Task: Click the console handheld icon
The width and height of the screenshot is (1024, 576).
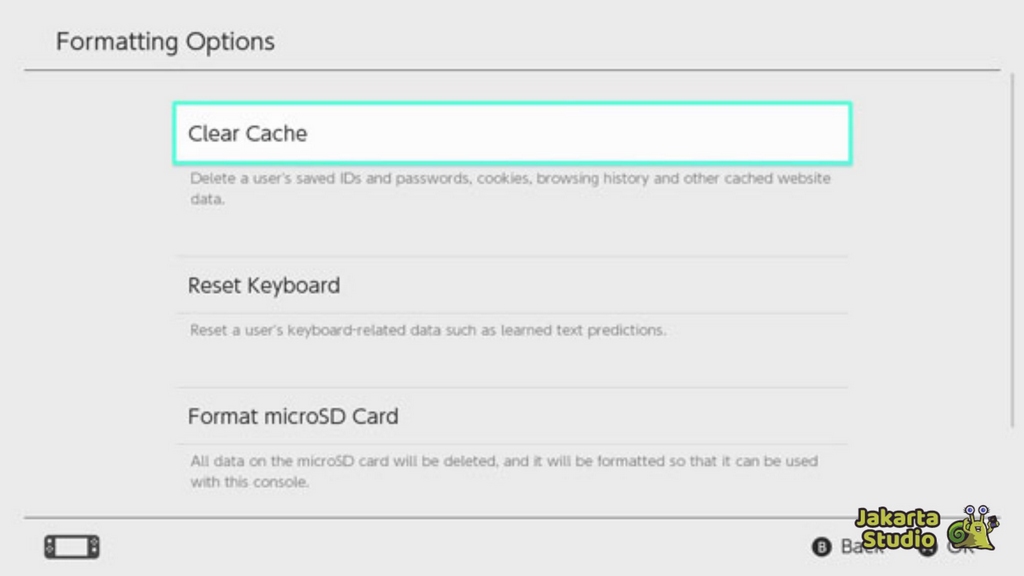Action: tap(72, 547)
